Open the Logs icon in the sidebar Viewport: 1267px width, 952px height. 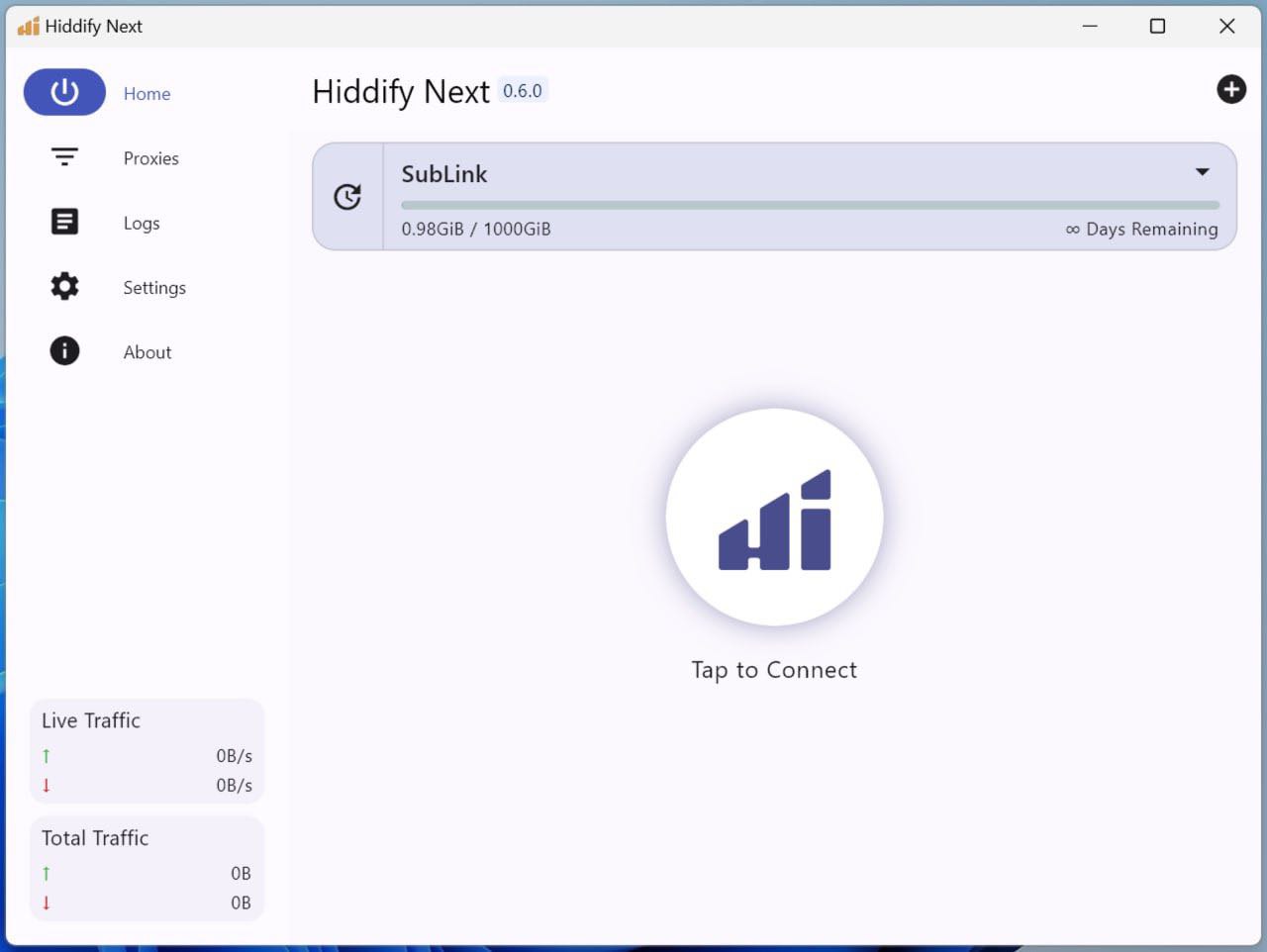pos(63,221)
